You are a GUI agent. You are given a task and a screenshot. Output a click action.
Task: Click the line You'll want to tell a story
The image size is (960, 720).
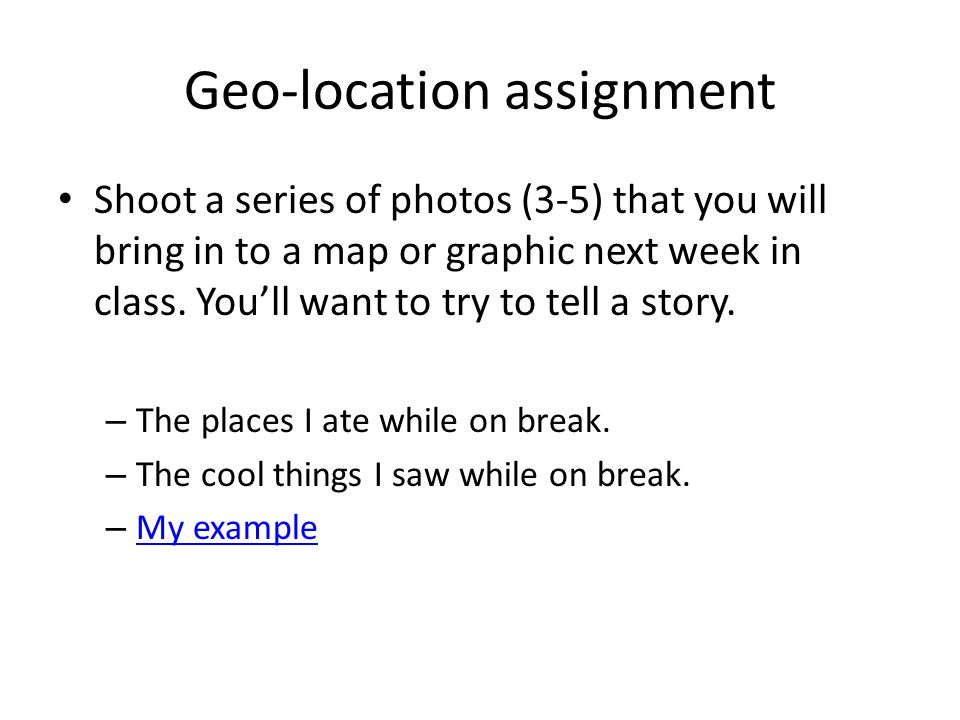click(x=414, y=303)
